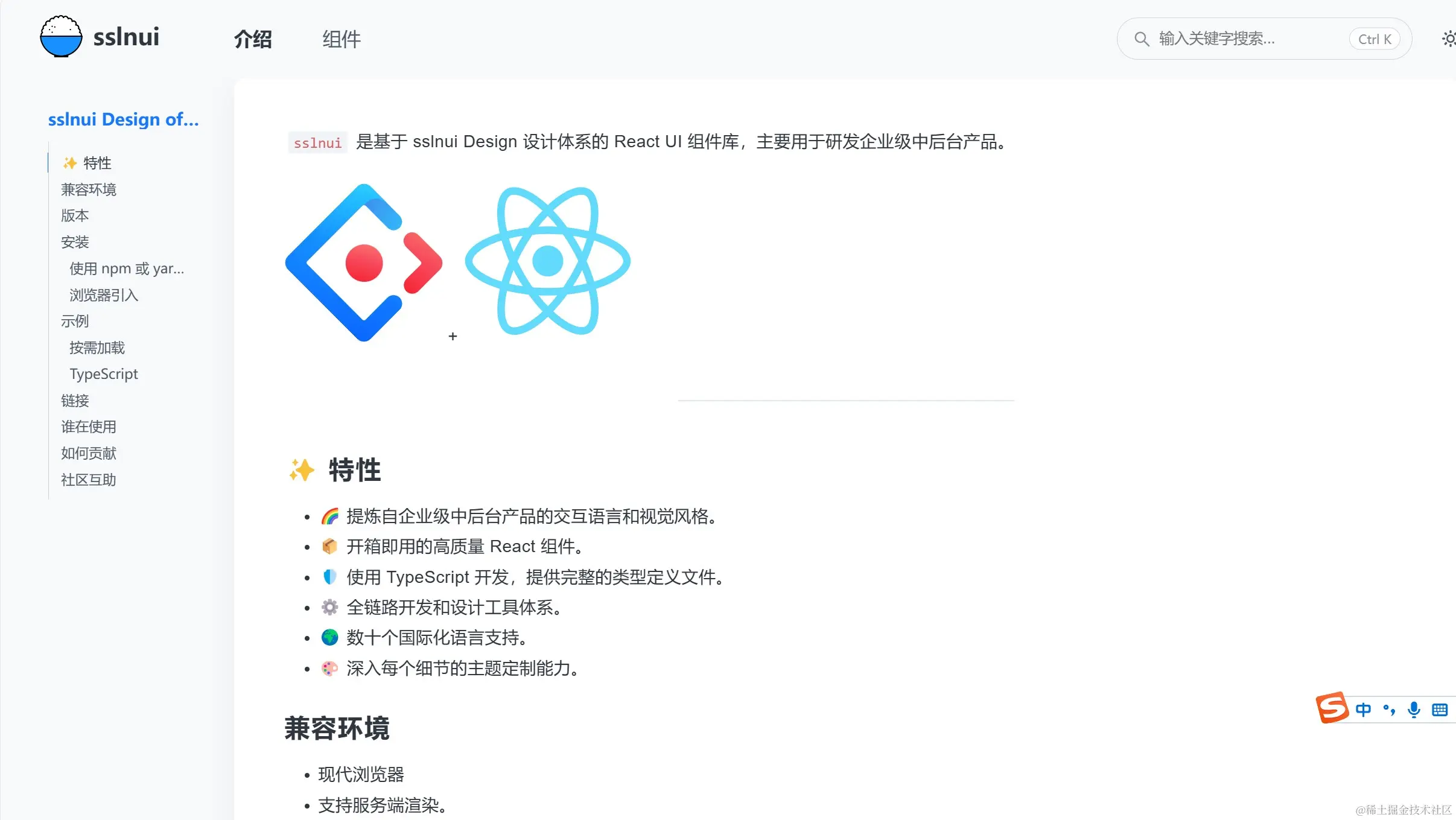Click the Sogou microphone voice input icon
Screen dimensions: 1456x820
(1414, 710)
